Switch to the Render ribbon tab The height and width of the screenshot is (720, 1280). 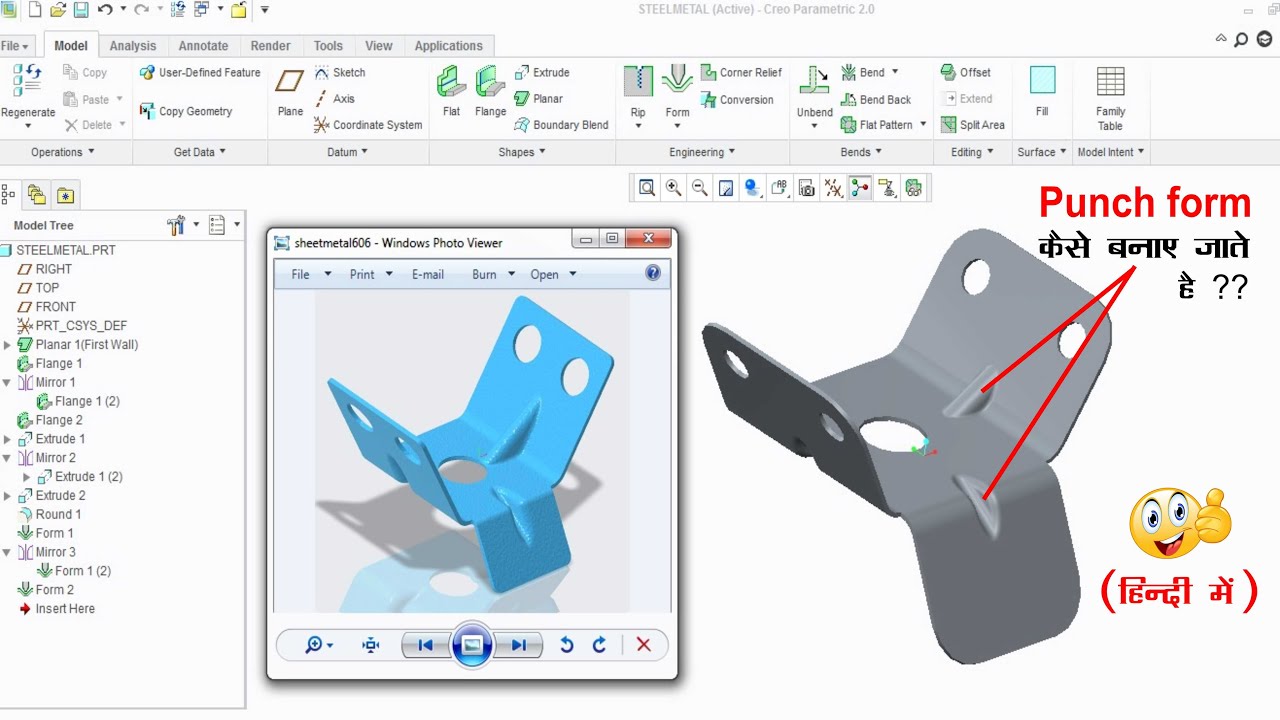pyautogui.click(x=270, y=46)
